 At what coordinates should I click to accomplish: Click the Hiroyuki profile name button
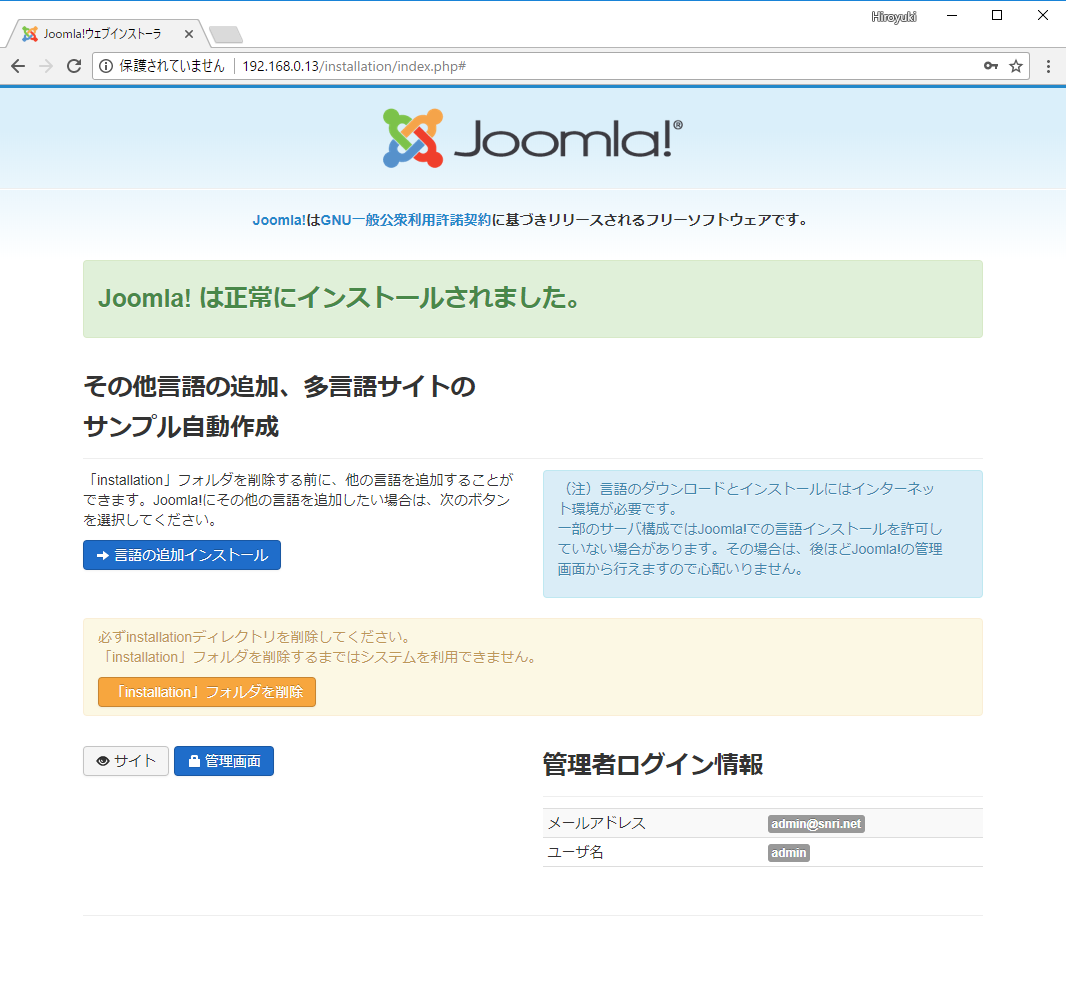pyautogui.click(x=894, y=16)
